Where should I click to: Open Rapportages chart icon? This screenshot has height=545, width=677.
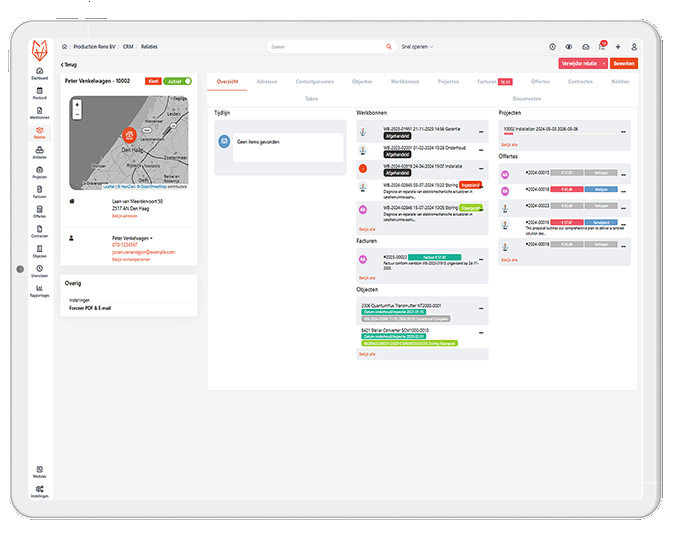[x=39, y=291]
